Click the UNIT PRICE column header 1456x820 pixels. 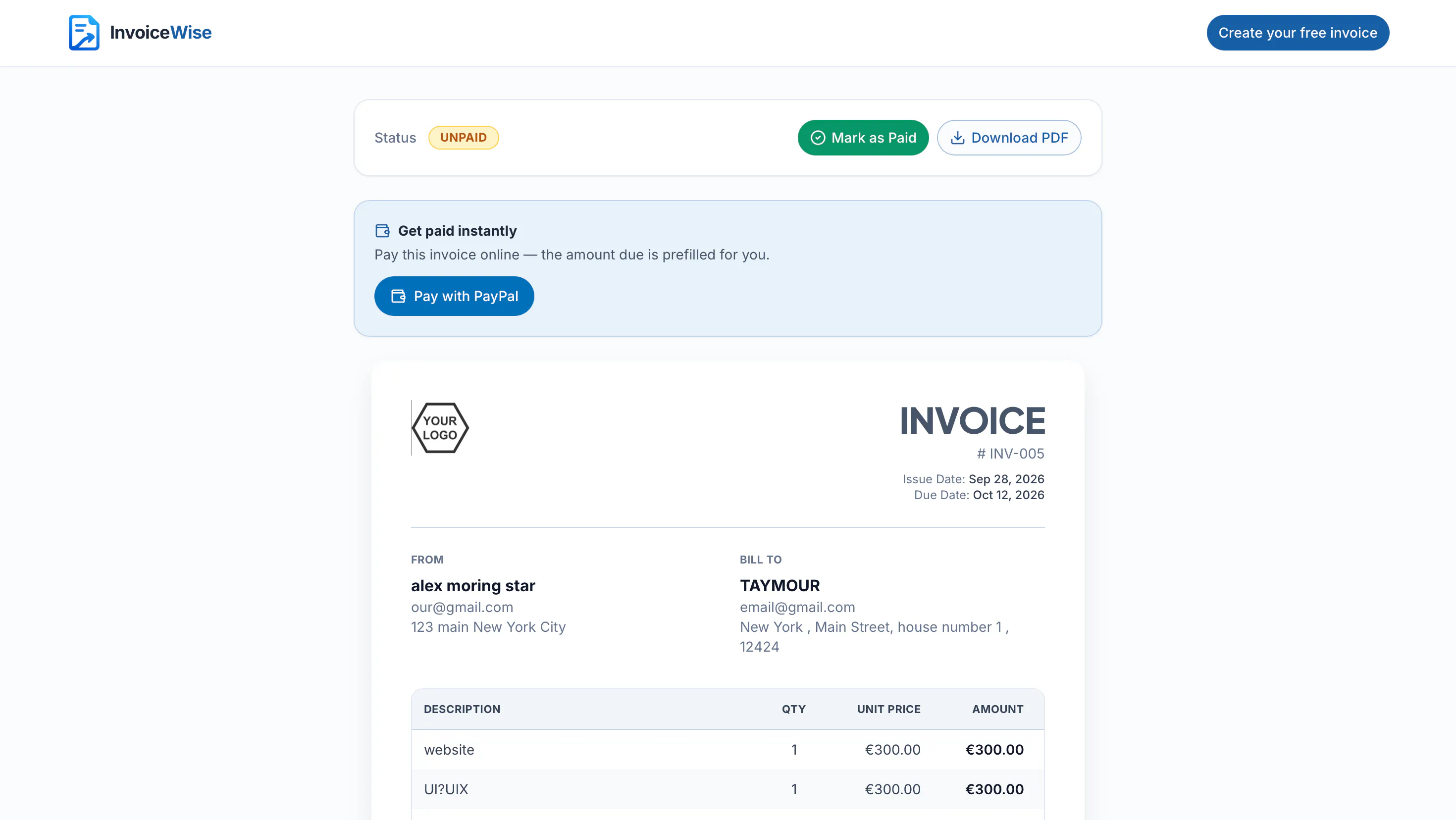point(888,709)
